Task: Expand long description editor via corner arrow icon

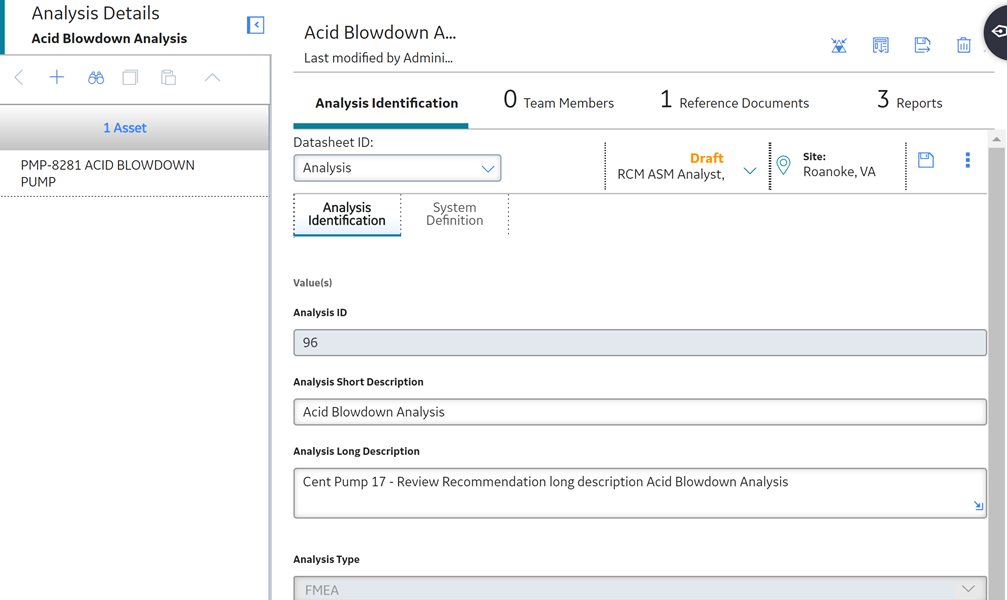Action: click(x=978, y=506)
